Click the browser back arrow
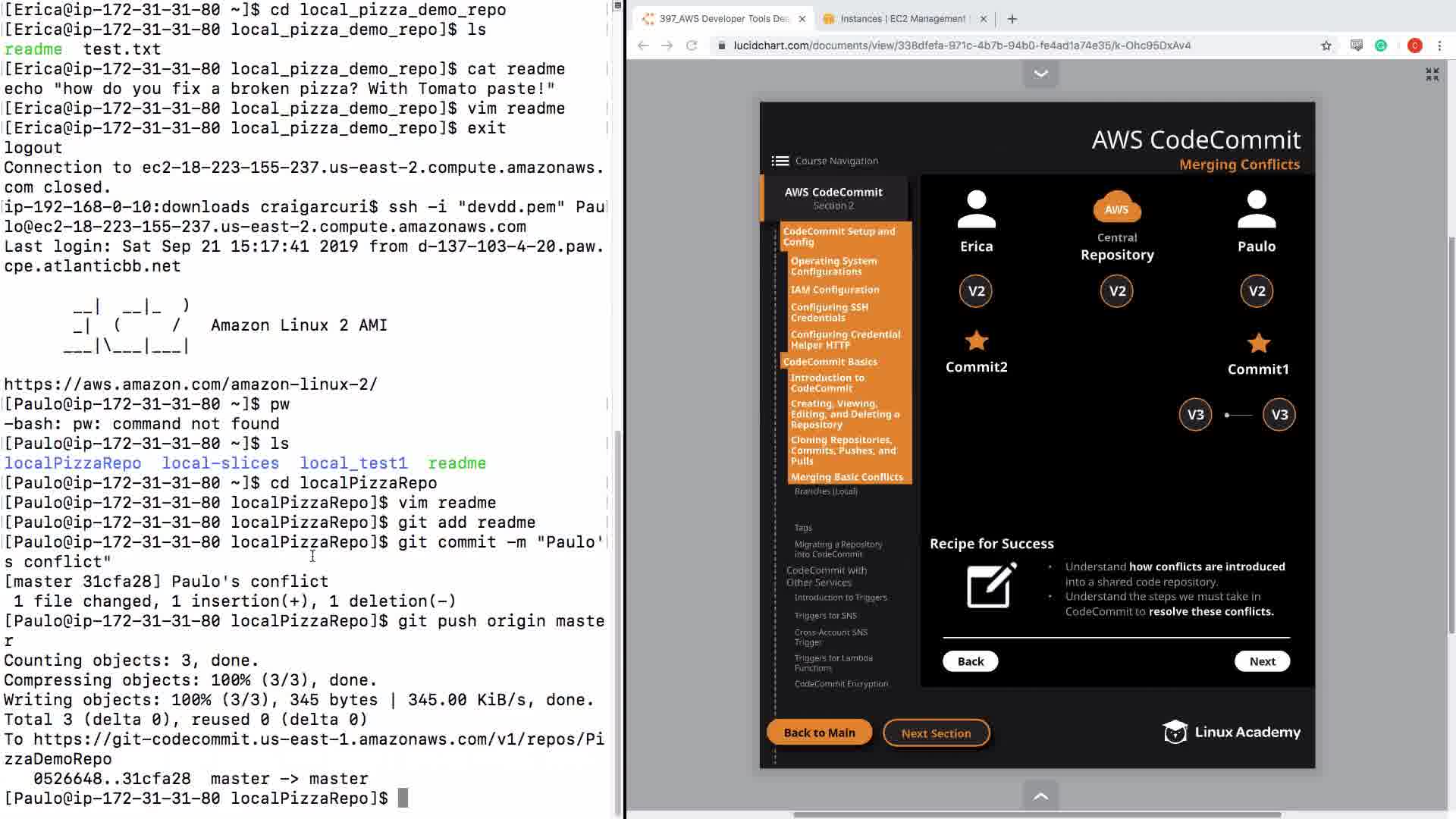The image size is (1456, 819). (643, 45)
